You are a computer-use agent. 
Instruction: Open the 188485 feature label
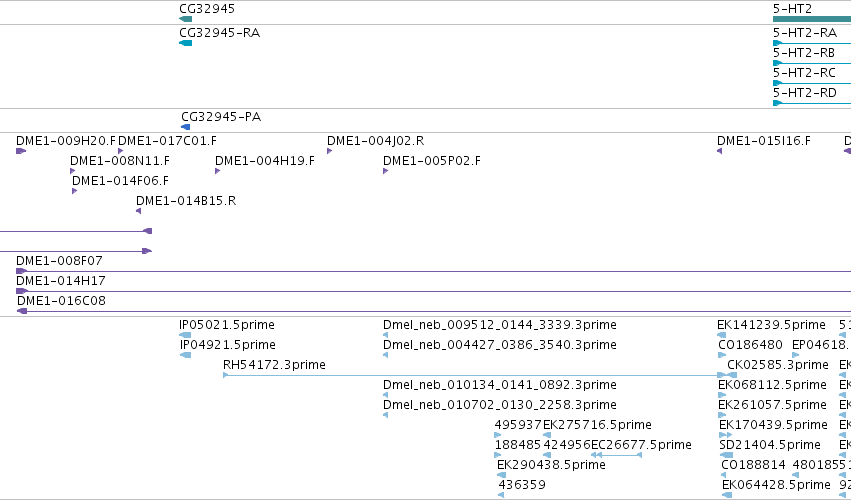(x=518, y=445)
